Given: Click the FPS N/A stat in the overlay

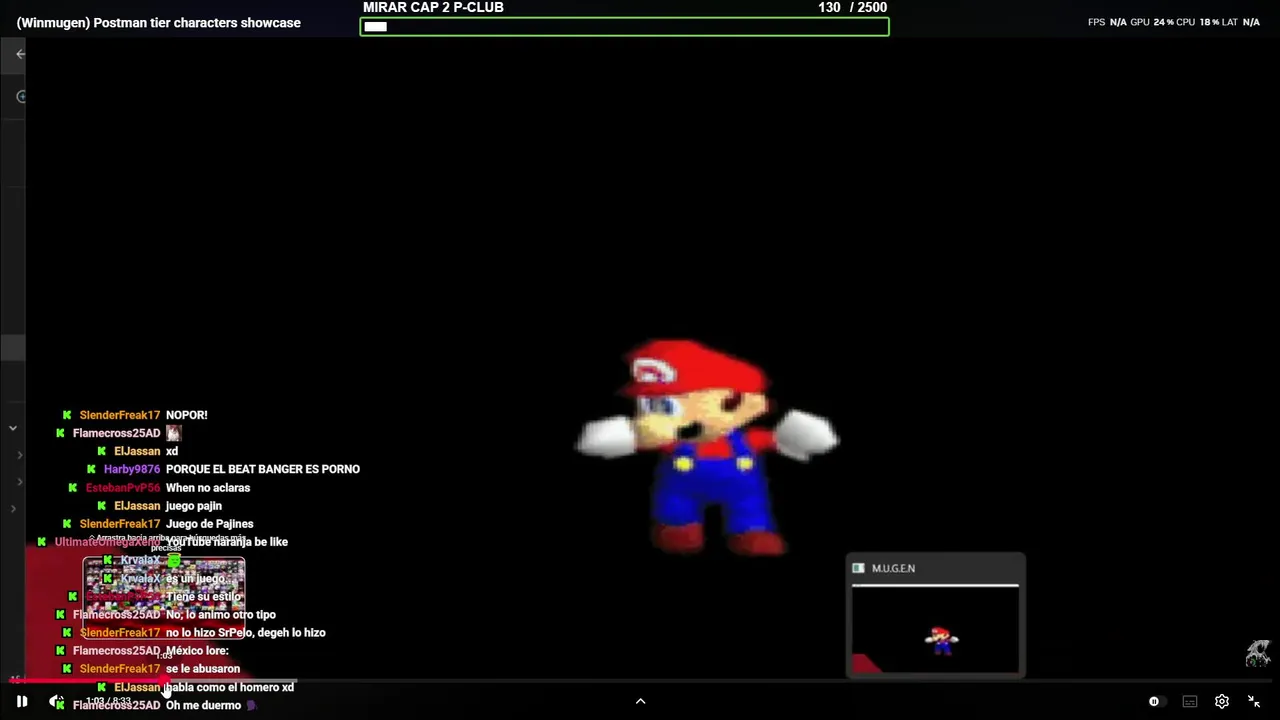Looking at the screenshot, I should pos(1107,22).
